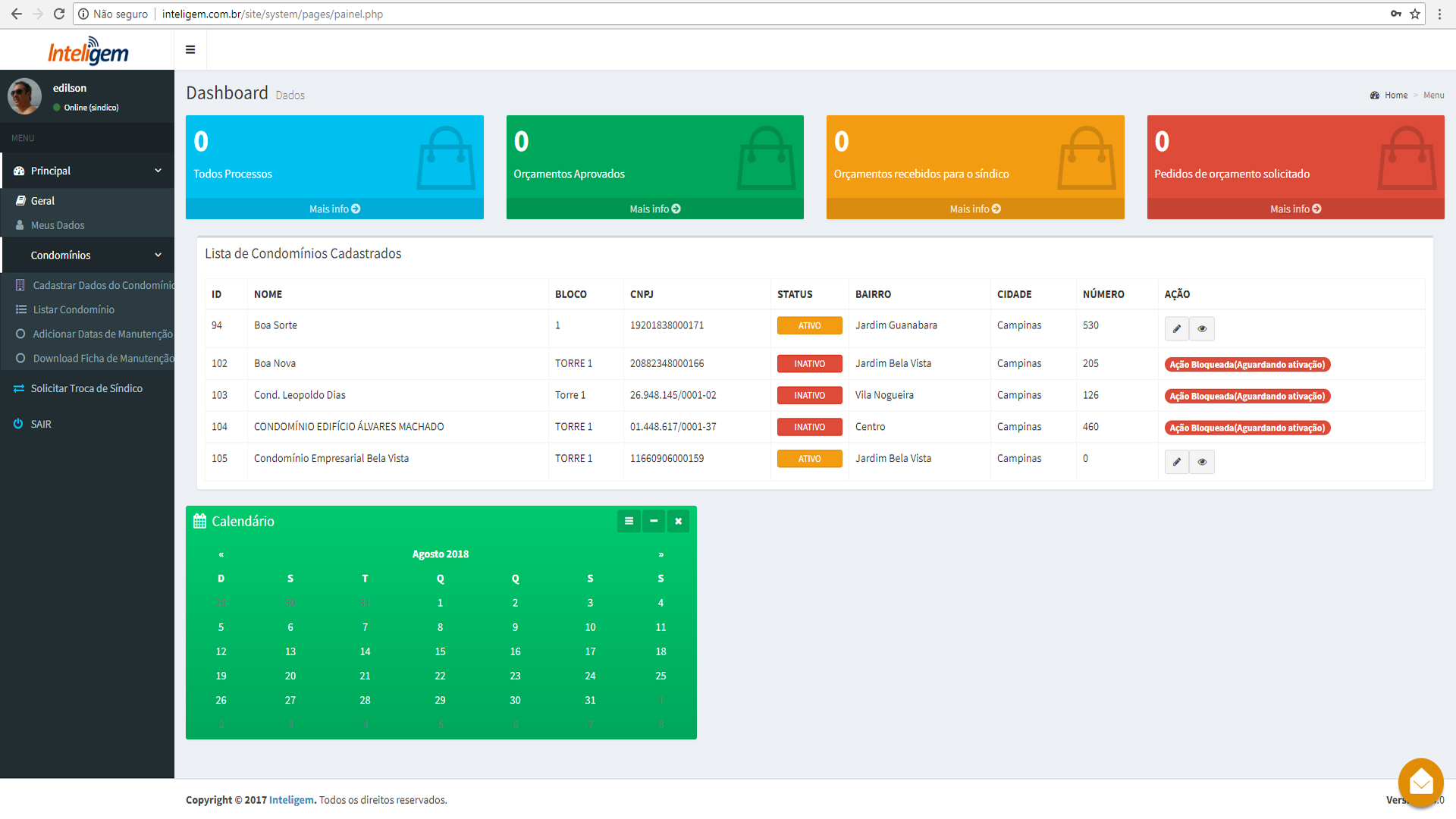Edit pencil for Condomínio Empresarial Bela Vista
Image resolution: width=1456 pixels, height=819 pixels.
coord(1176,462)
